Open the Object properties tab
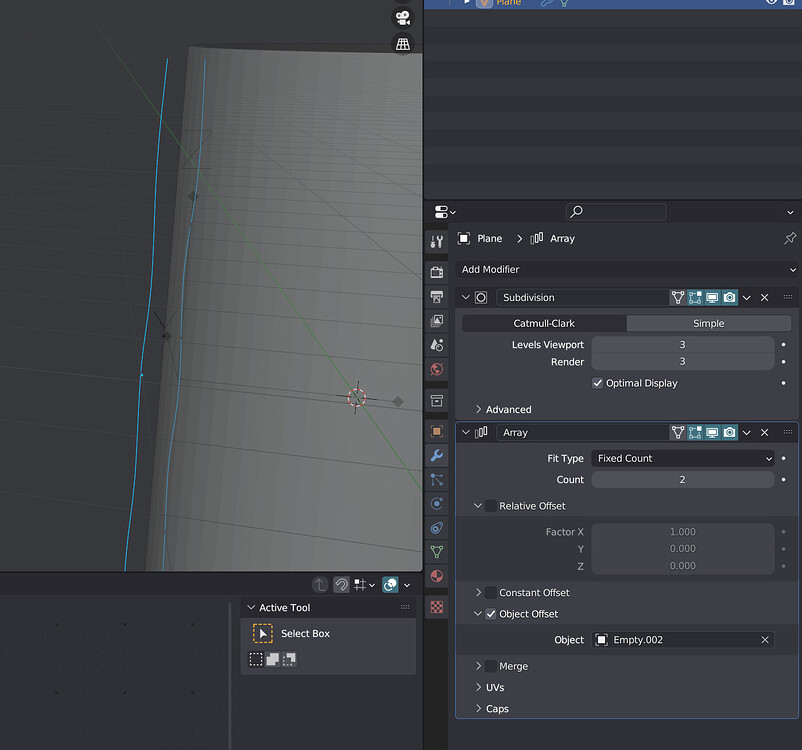 click(436, 431)
